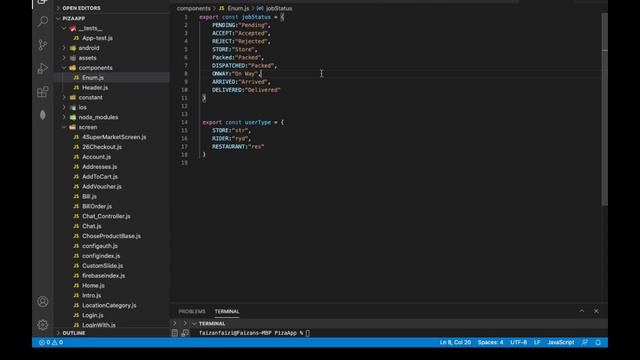The height and width of the screenshot is (360, 640).
Task: Open Chat.js file
Action: coord(91,226)
